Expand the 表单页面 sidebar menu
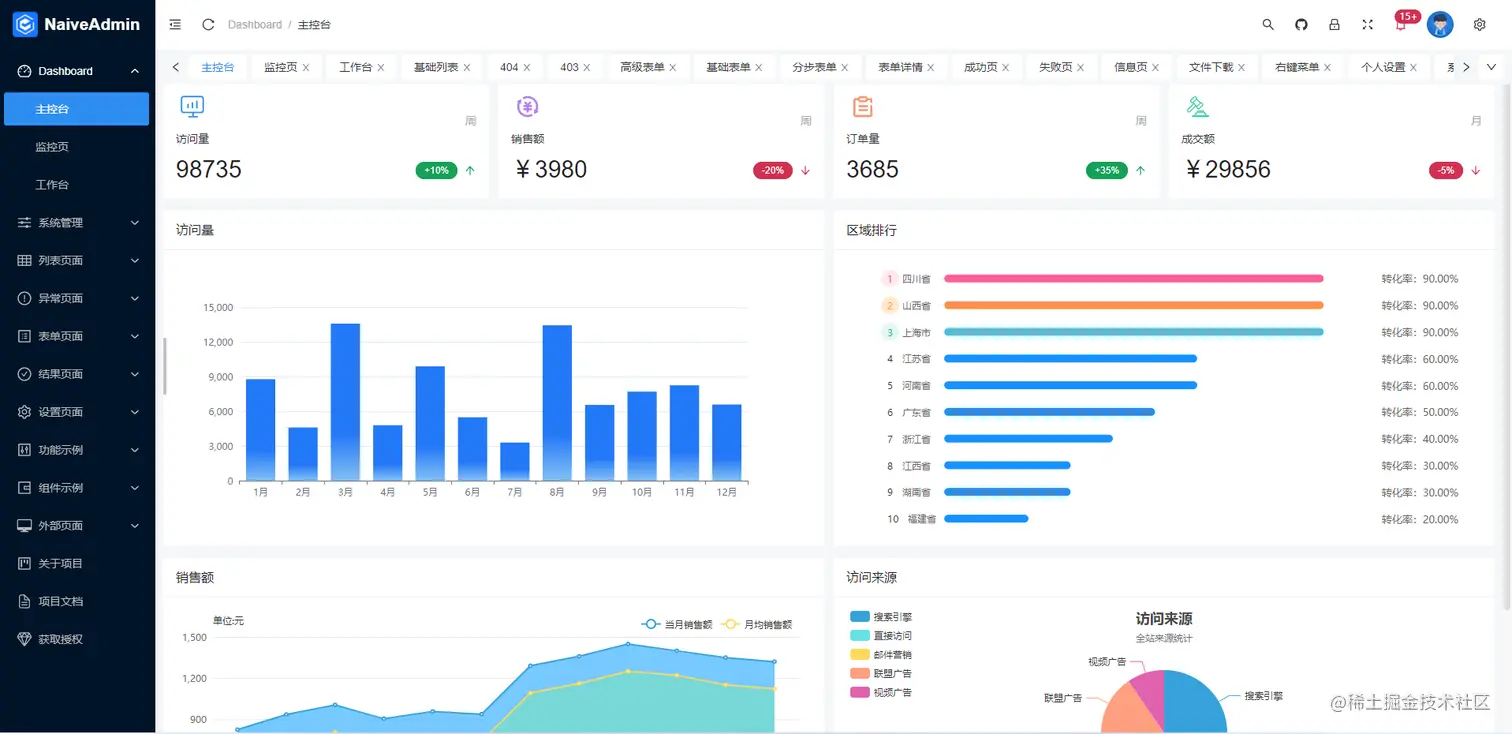 (77, 336)
